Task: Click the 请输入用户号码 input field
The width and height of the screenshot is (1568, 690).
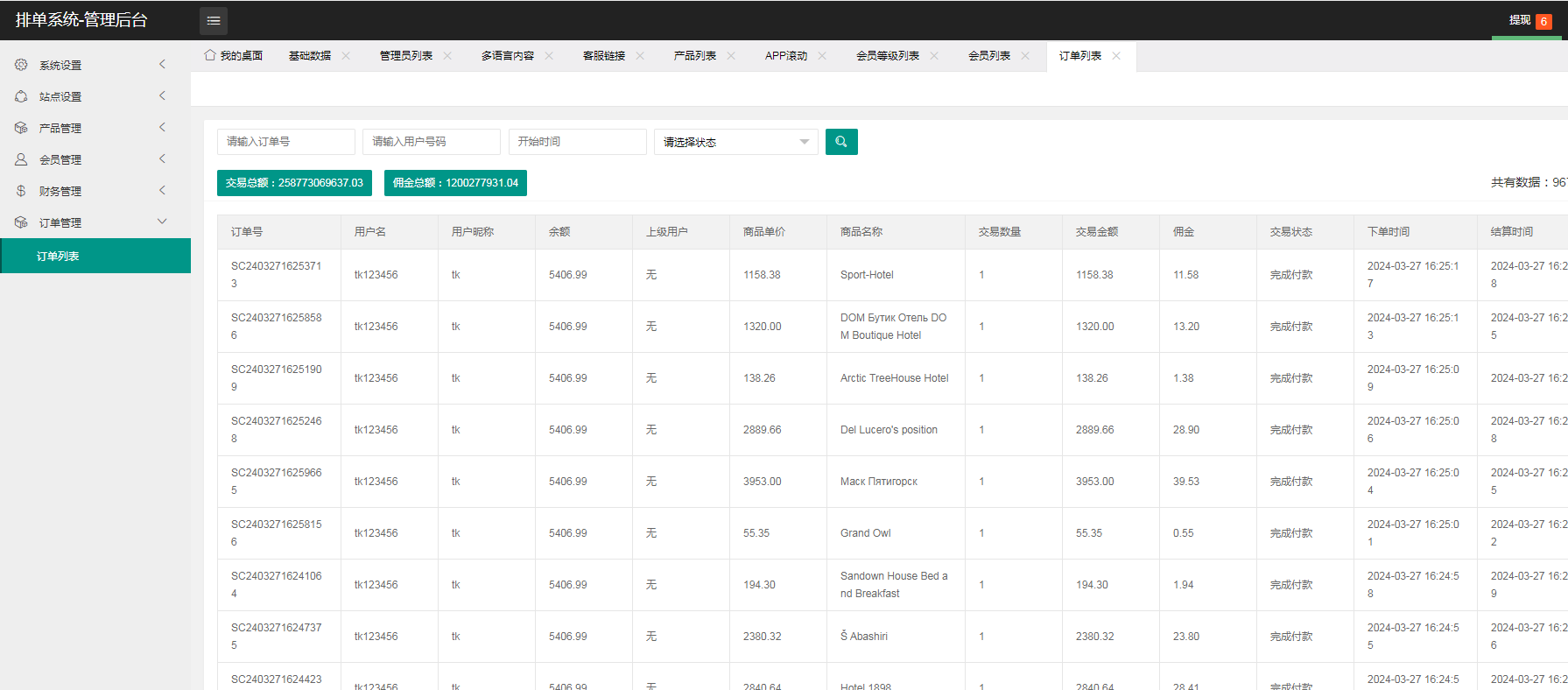Action: click(432, 142)
